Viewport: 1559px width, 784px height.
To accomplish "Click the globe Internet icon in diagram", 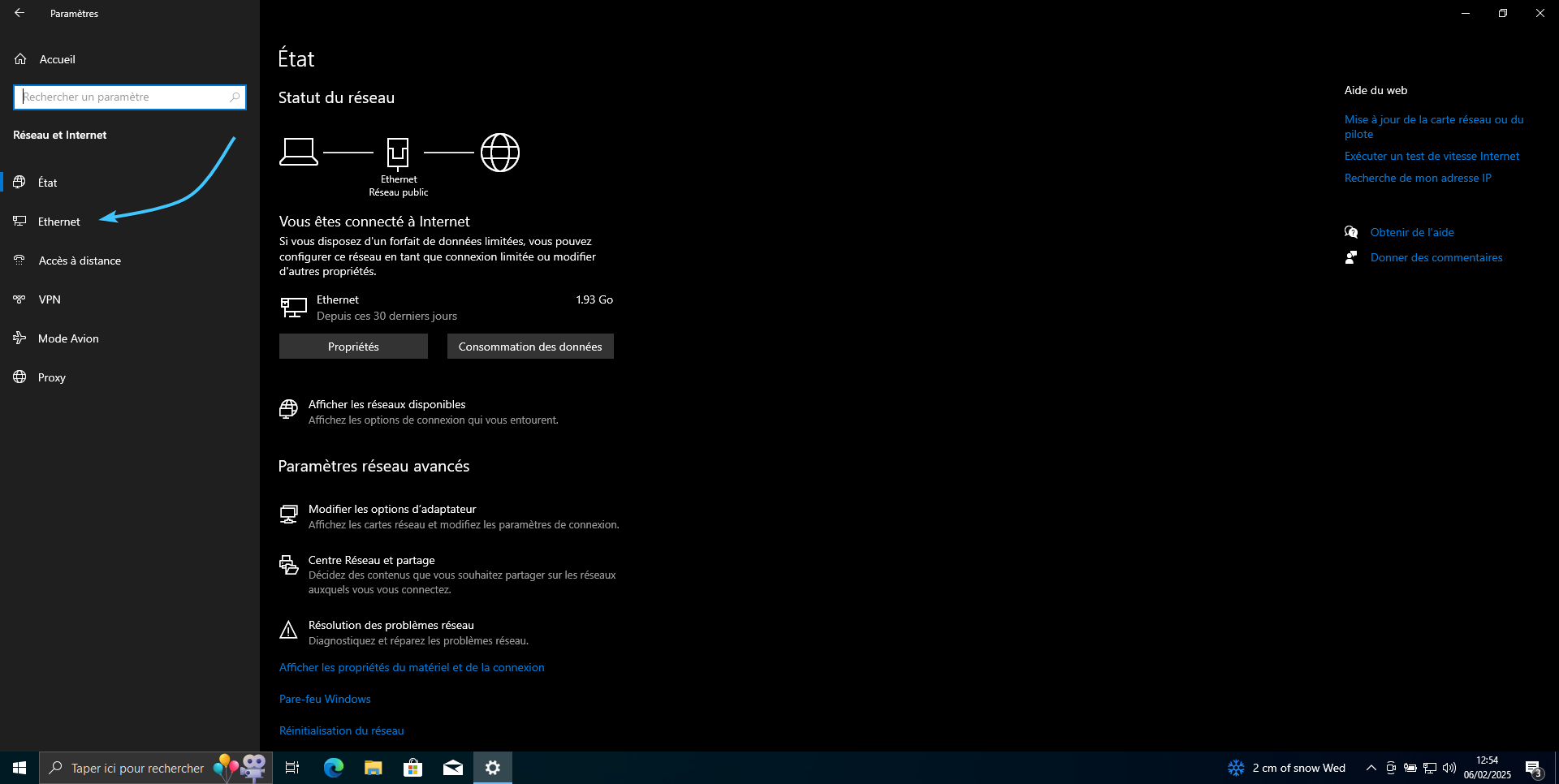I will coord(500,153).
